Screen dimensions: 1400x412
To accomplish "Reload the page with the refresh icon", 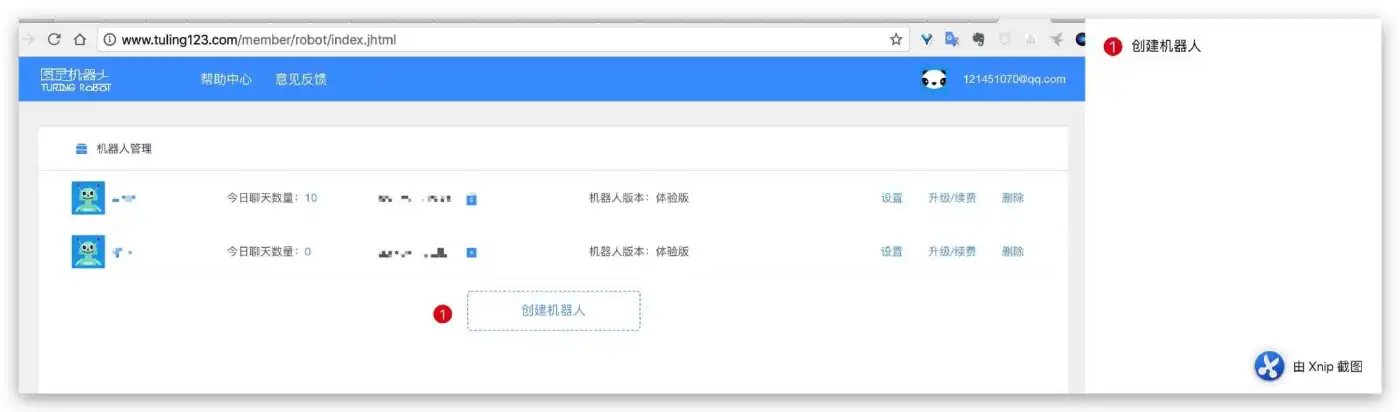I will tap(54, 39).
